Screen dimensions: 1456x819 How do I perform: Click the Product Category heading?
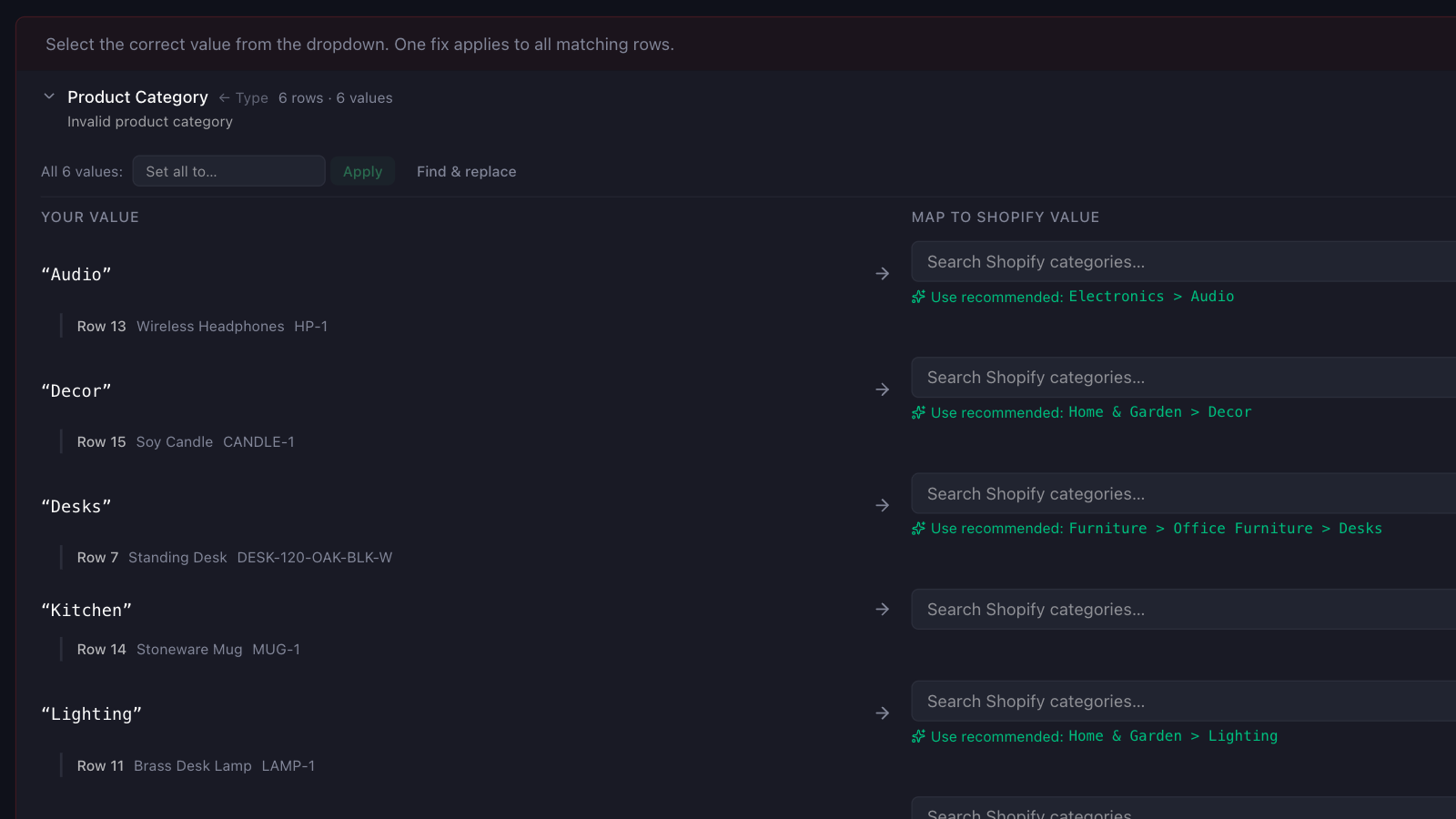point(137,96)
